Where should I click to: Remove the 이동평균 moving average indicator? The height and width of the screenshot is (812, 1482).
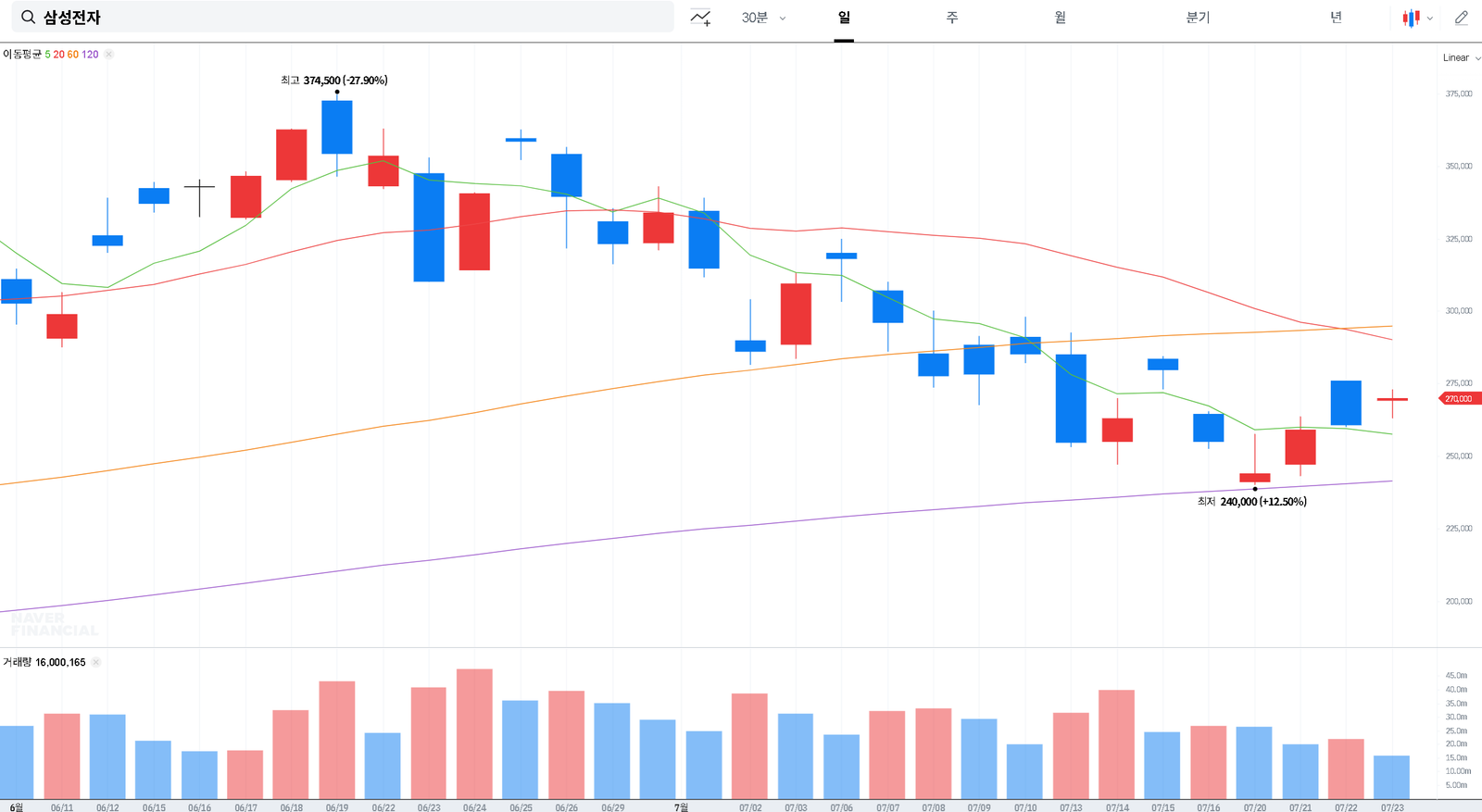point(108,55)
